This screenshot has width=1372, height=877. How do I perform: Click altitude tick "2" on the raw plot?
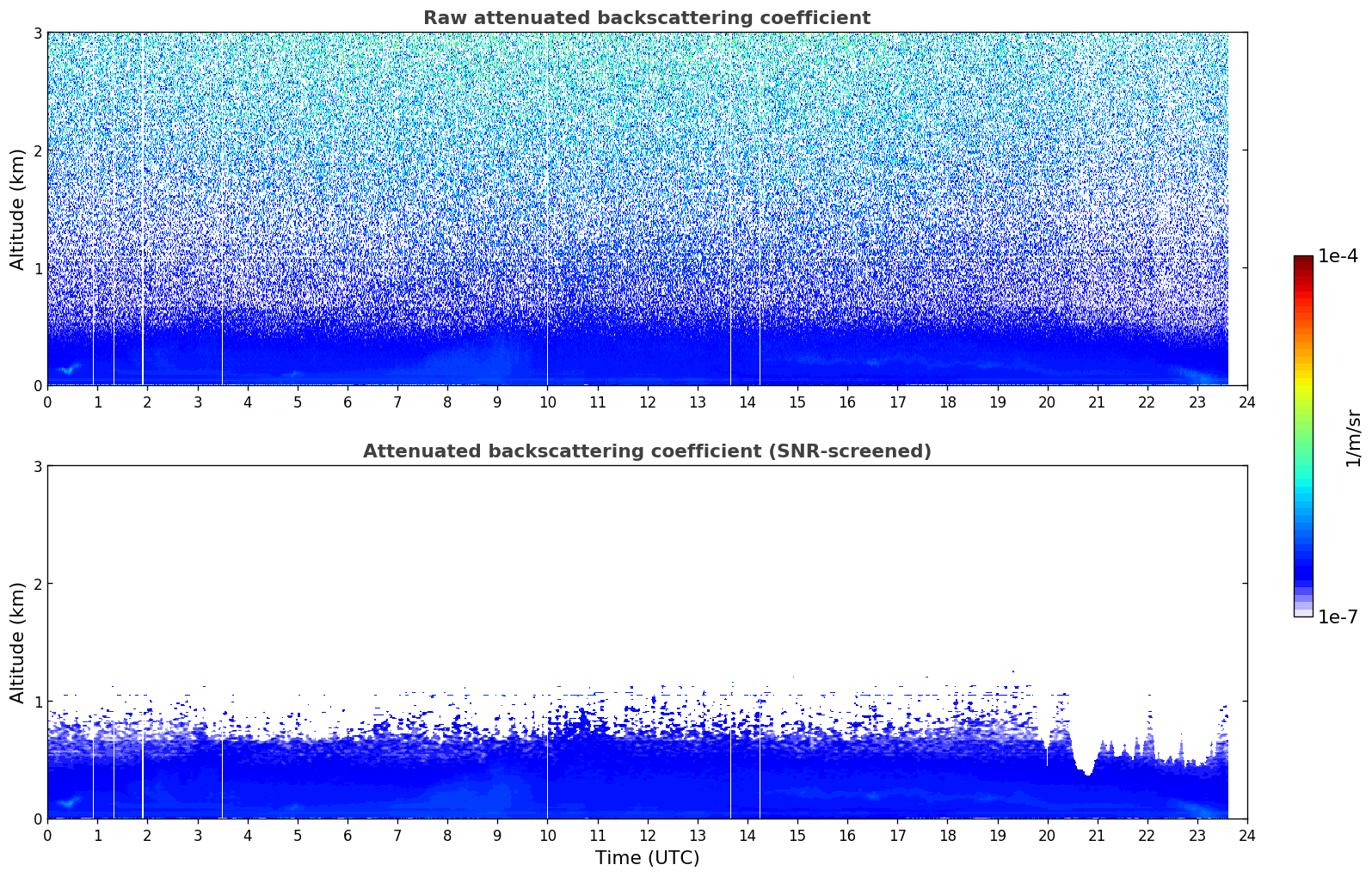(37, 150)
